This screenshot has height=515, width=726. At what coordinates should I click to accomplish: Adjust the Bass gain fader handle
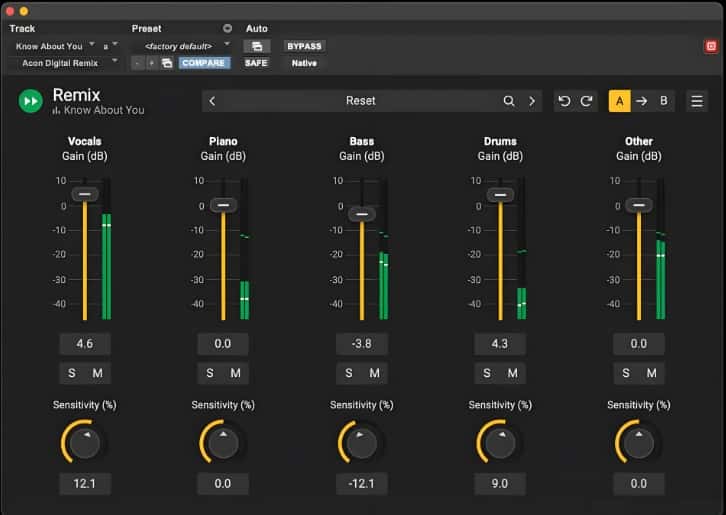(362, 214)
